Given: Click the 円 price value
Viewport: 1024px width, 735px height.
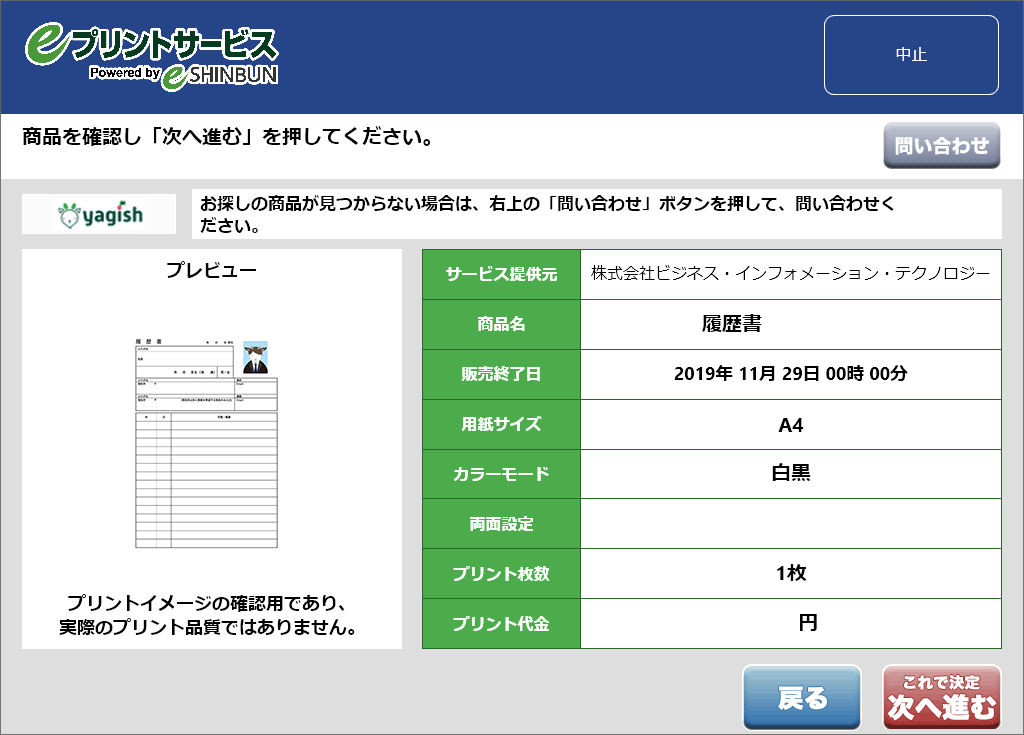Looking at the screenshot, I should tap(808, 623).
